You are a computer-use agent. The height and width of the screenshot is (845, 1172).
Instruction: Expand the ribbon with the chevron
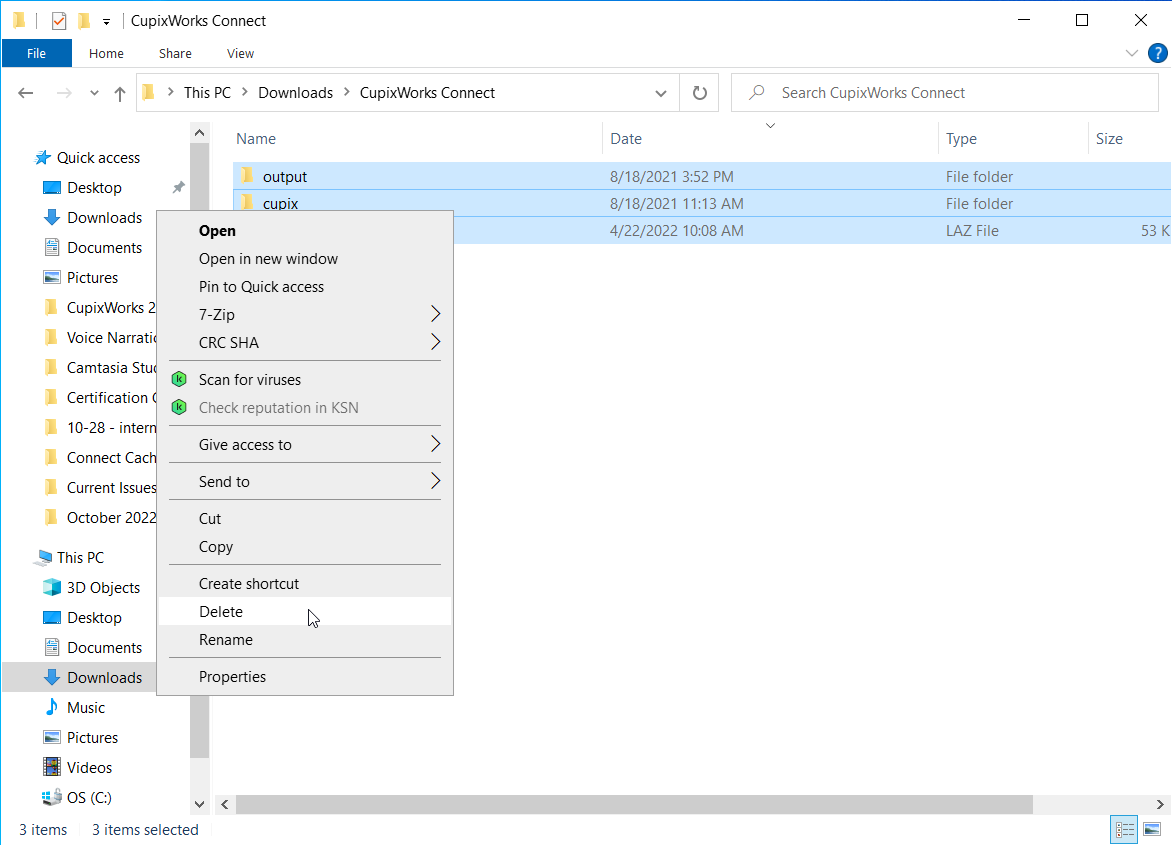pyautogui.click(x=1132, y=53)
